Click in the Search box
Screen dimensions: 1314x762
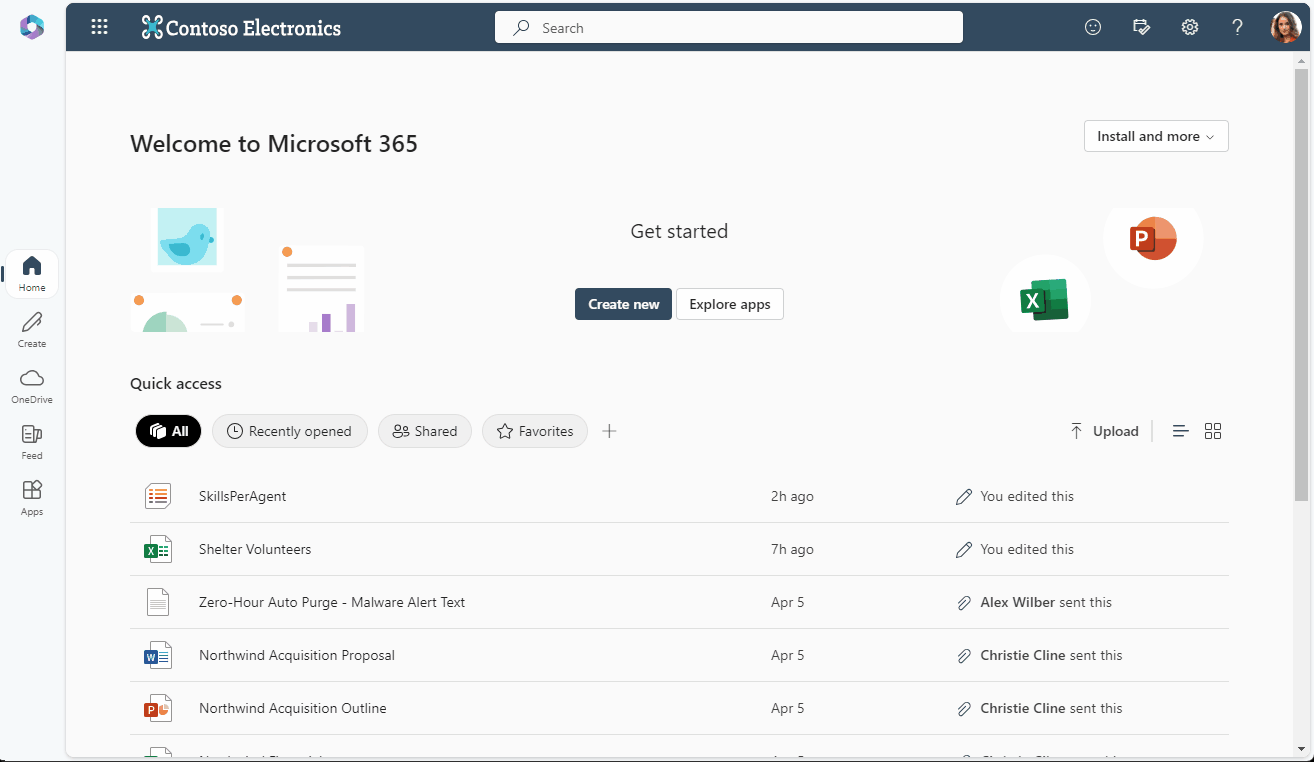[729, 28]
